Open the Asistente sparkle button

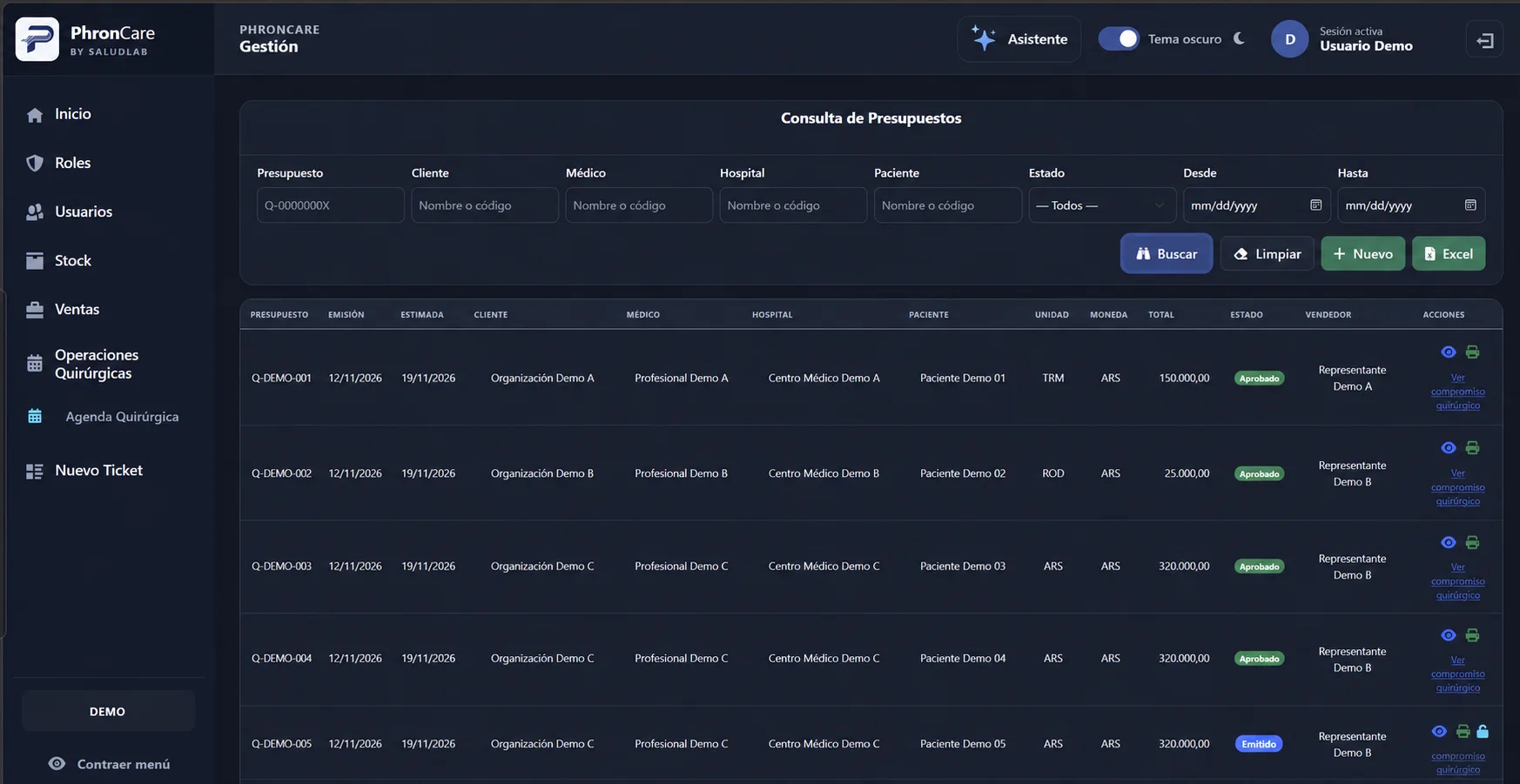coord(1019,39)
